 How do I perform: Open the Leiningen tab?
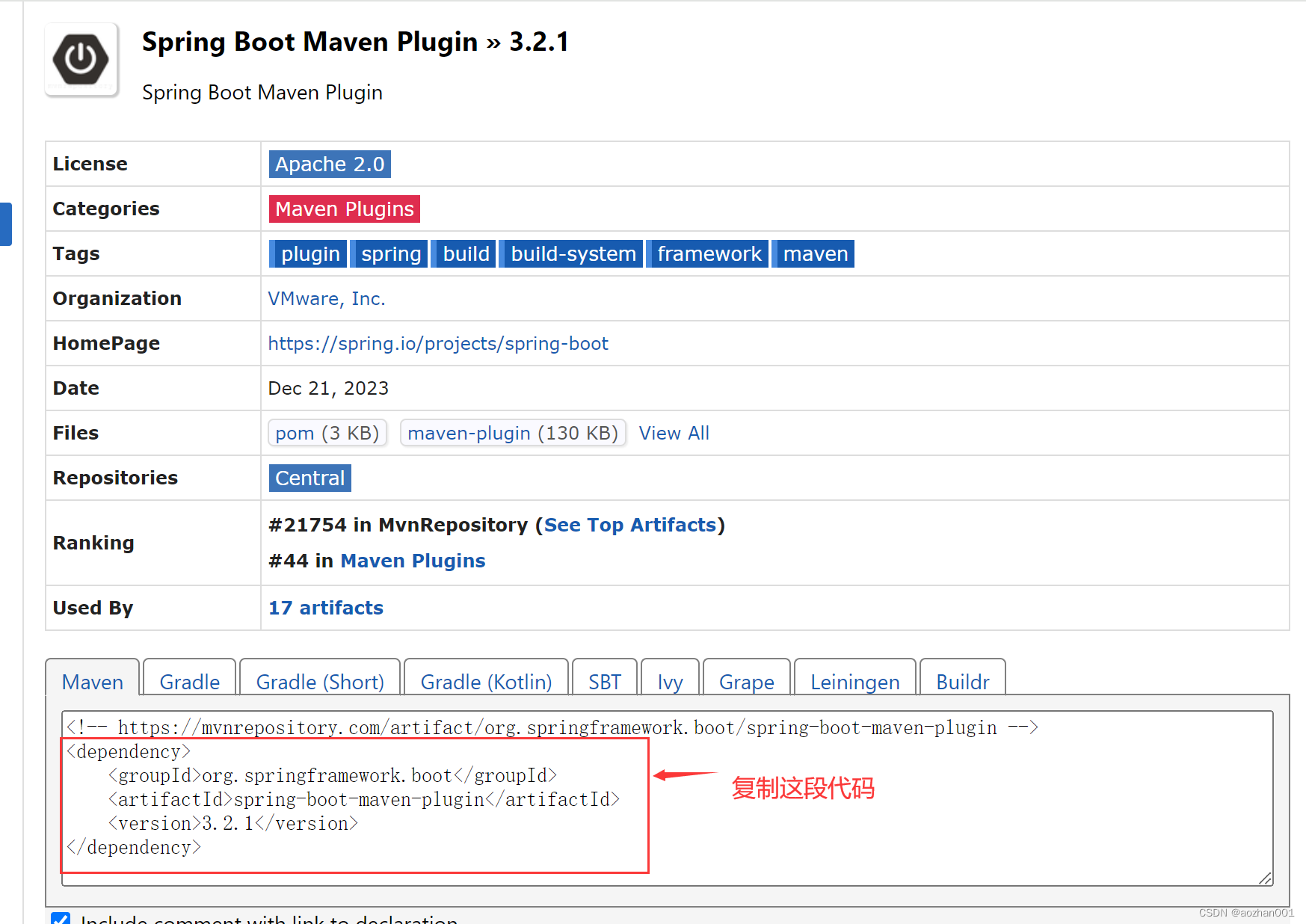[x=854, y=681]
